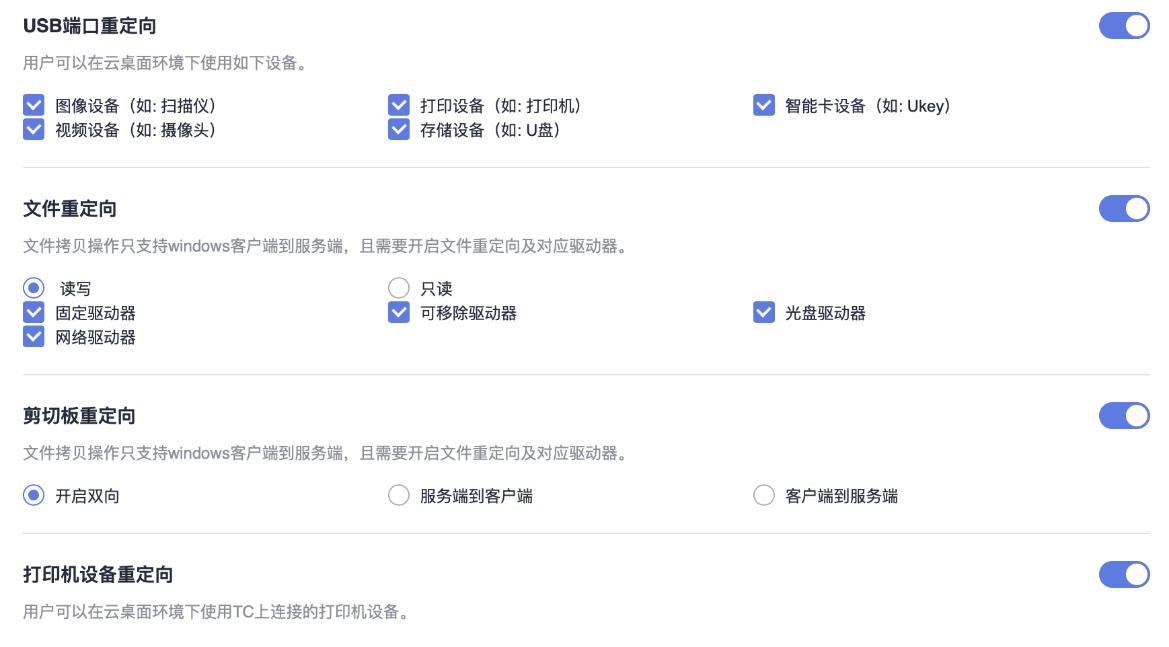The width and height of the screenshot is (1169, 647).
Task: Pick the 开启双向 radio option
Action: (x=32, y=493)
